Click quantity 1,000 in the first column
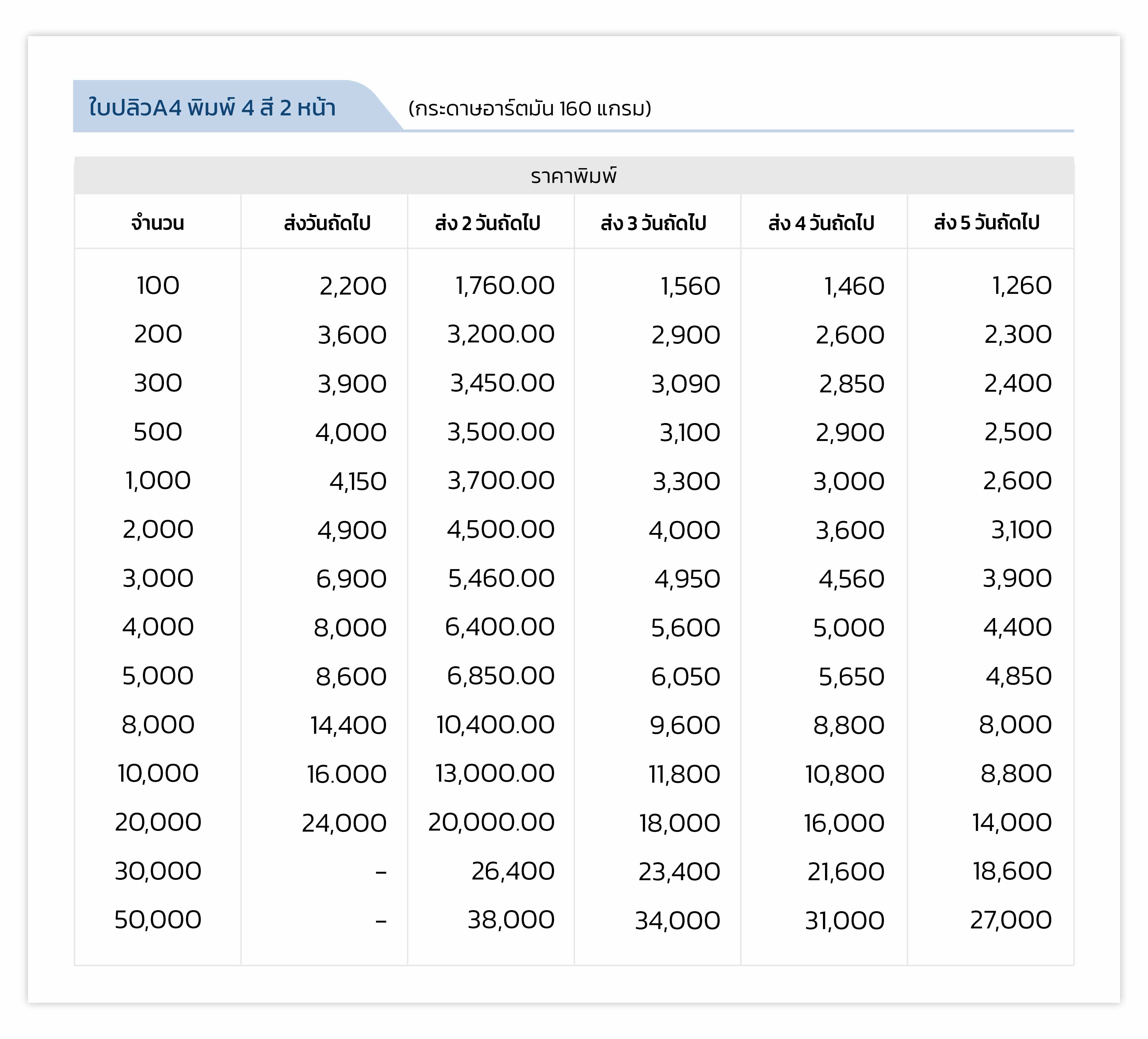 coord(158,481)
